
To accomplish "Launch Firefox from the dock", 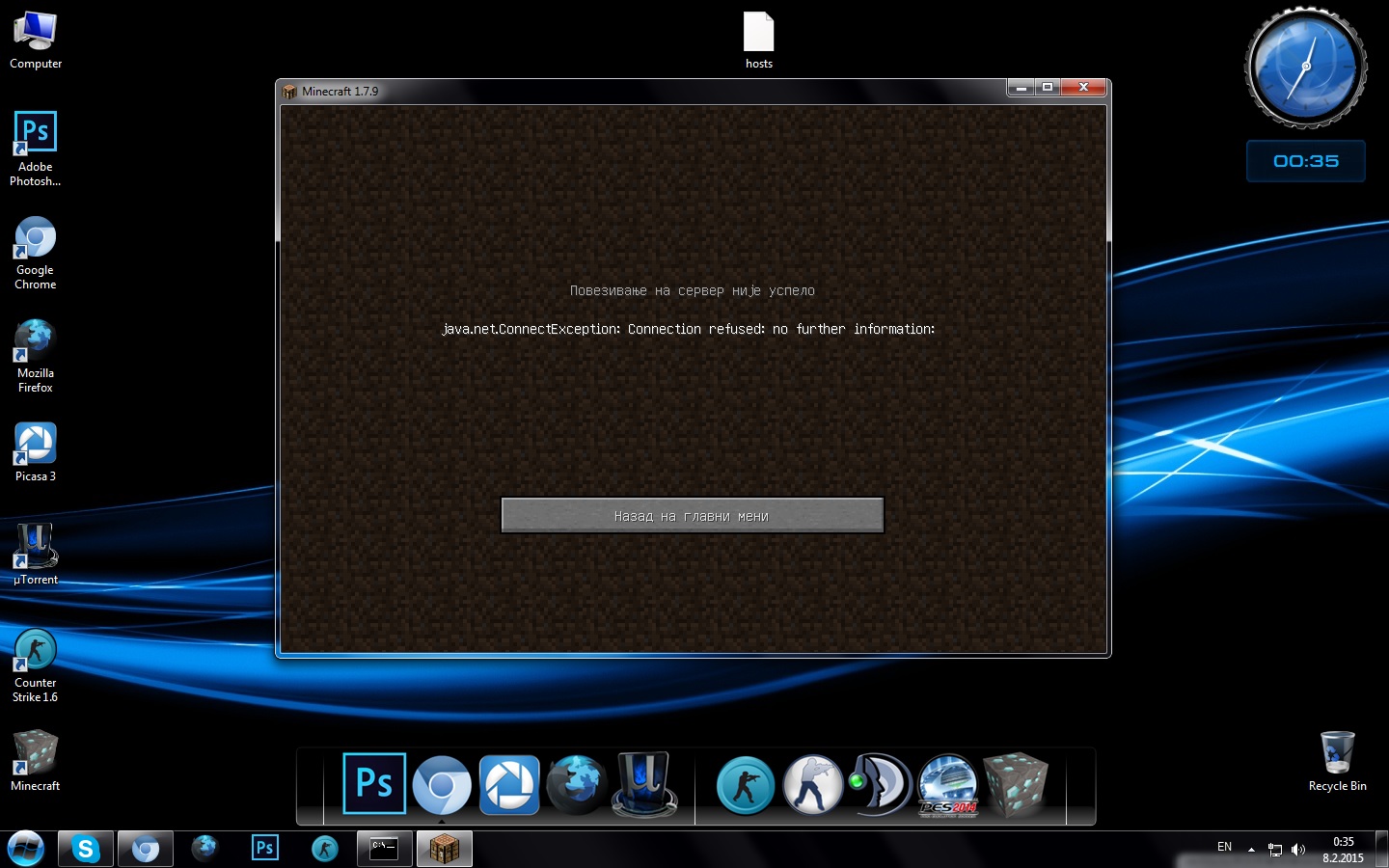I will [577, 785].
